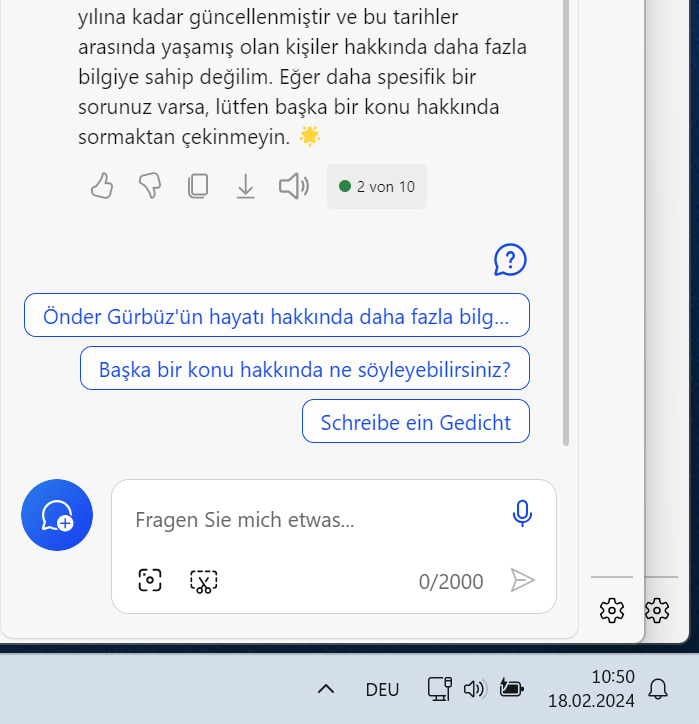Screen dimensions: 699x724
Task: Send the message with arrow icon
Action: (x=523, y=580)
